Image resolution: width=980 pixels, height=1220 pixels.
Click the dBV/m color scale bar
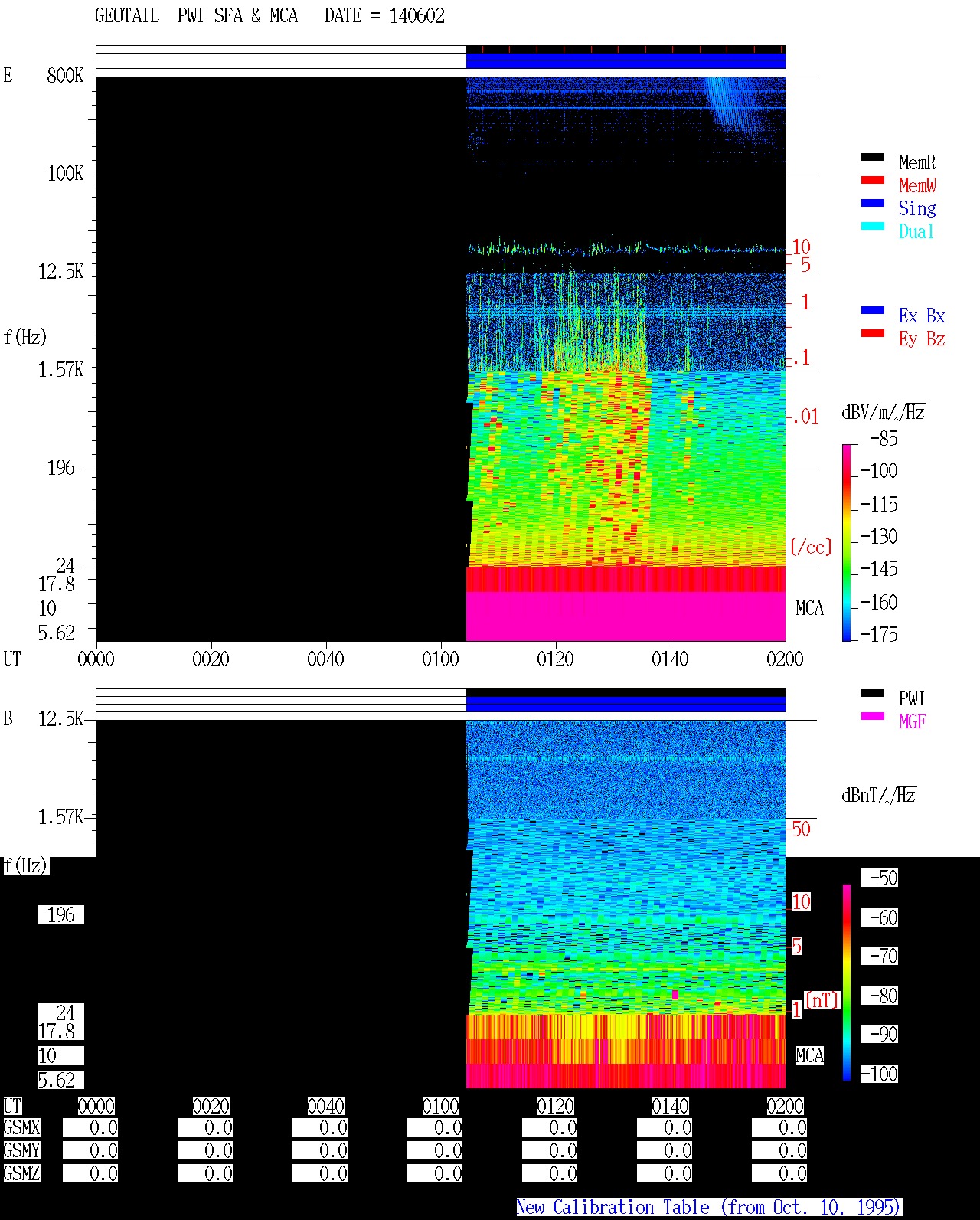pyautogui.click(x=847, y=542)
